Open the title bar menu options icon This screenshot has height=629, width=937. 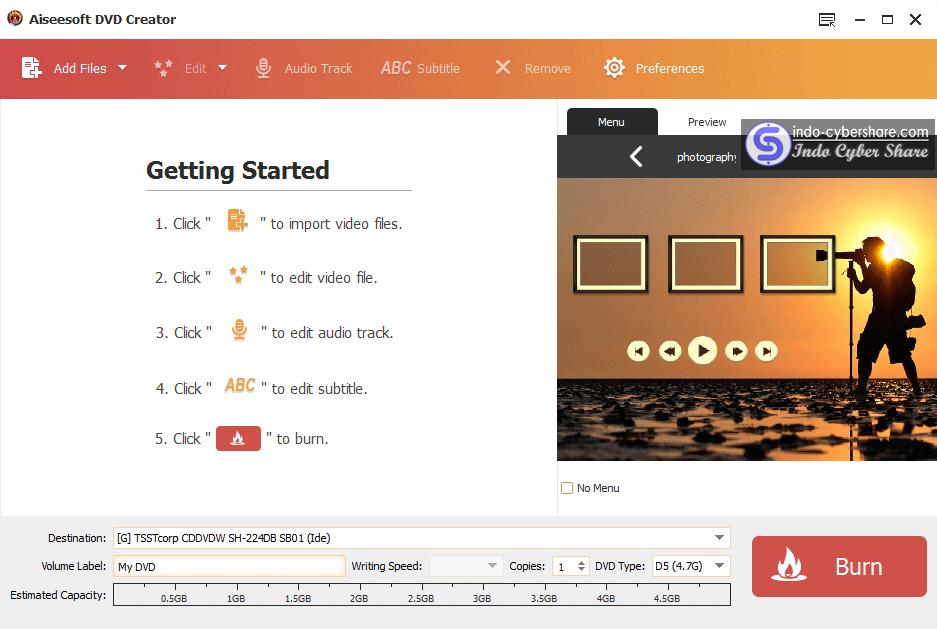point(827,20)
